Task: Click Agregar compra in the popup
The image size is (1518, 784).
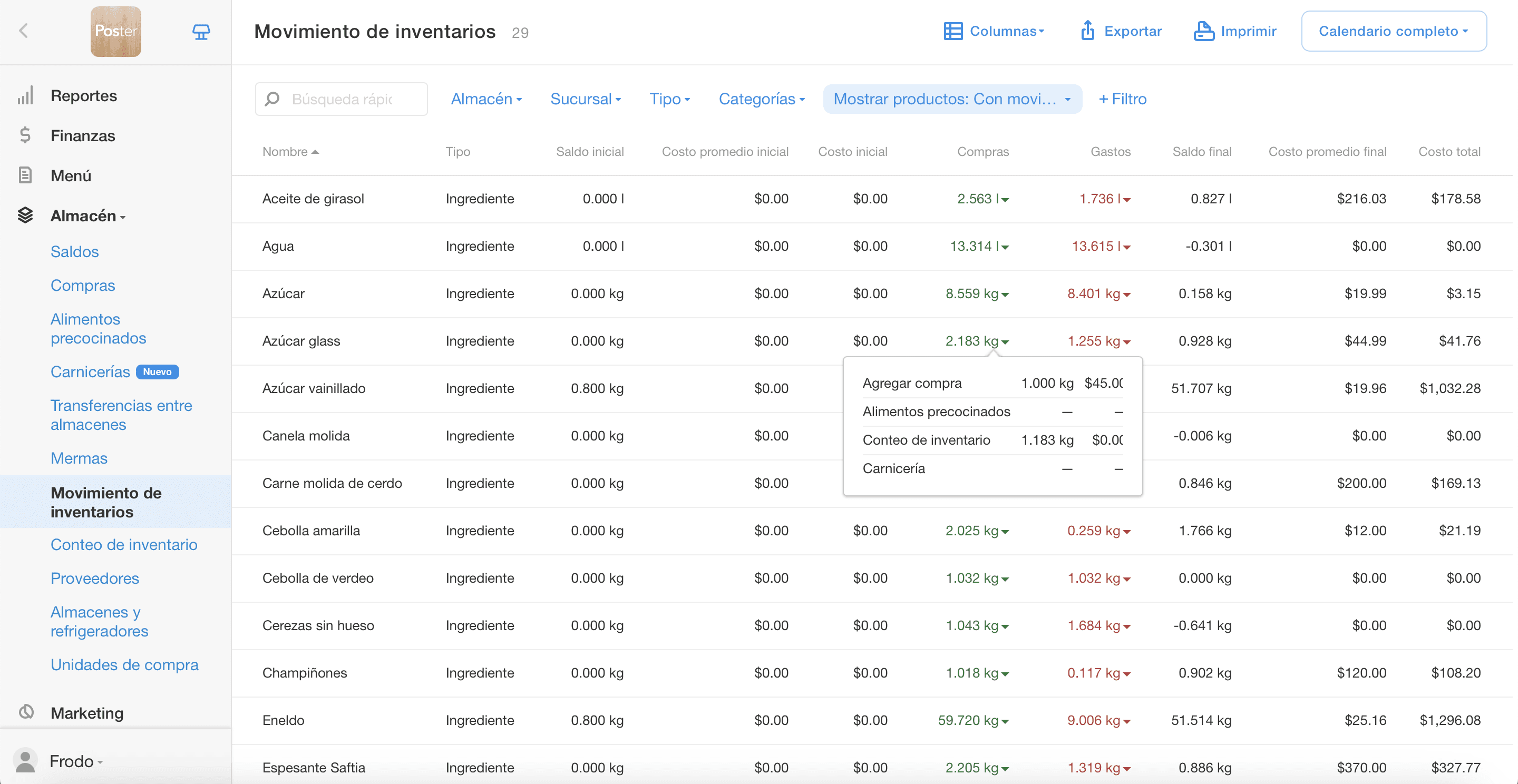Action: 912,384
